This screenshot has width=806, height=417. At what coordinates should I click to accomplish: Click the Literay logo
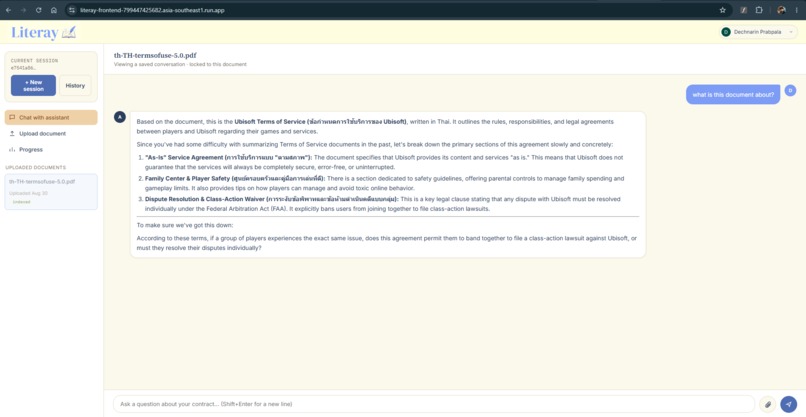[x=44, y=32]
